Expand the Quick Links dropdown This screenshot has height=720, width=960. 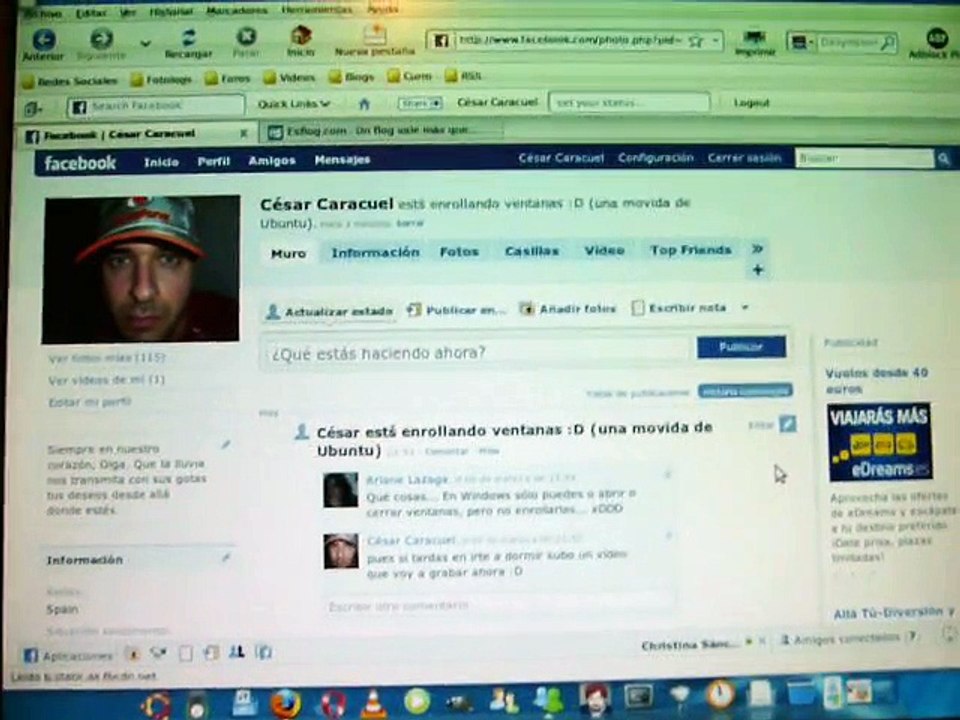pyautogui.click(x=294, y=104)
